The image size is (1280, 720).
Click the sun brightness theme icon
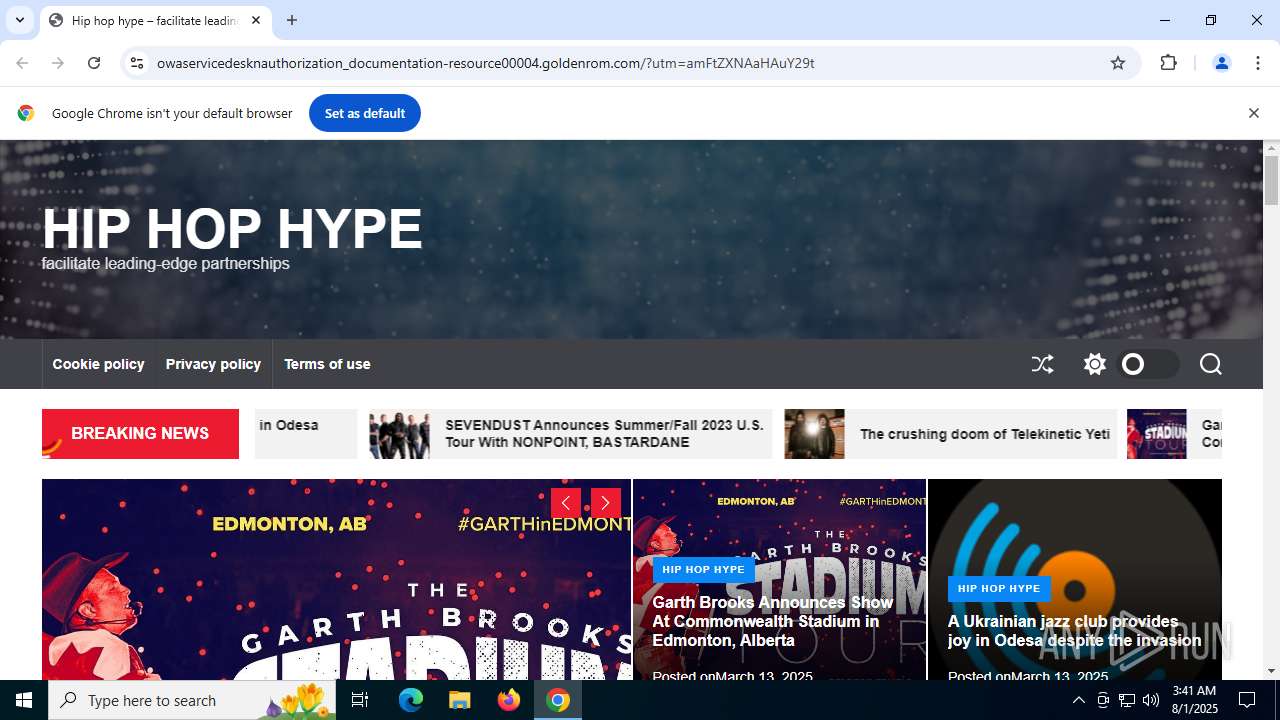point(1095,364)
